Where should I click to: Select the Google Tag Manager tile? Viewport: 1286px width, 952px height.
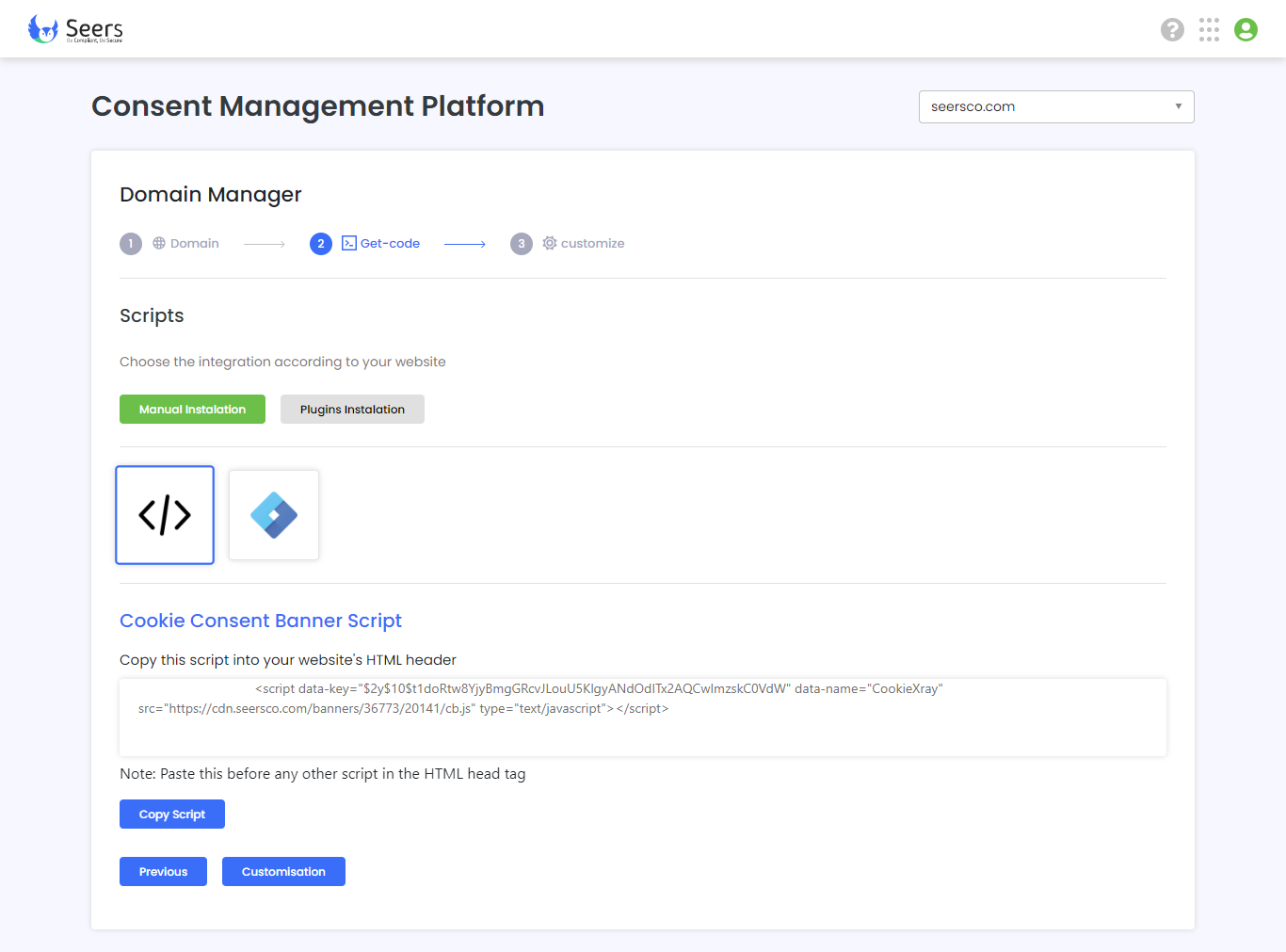[x=274, y=515]
